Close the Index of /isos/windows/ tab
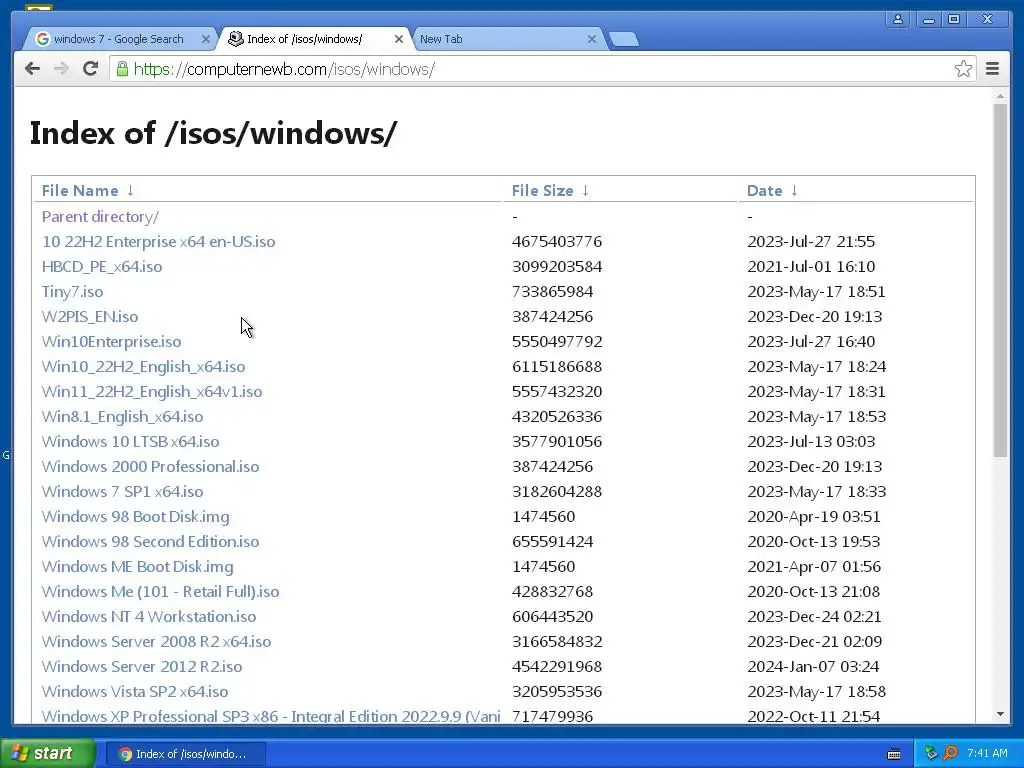 399,39
